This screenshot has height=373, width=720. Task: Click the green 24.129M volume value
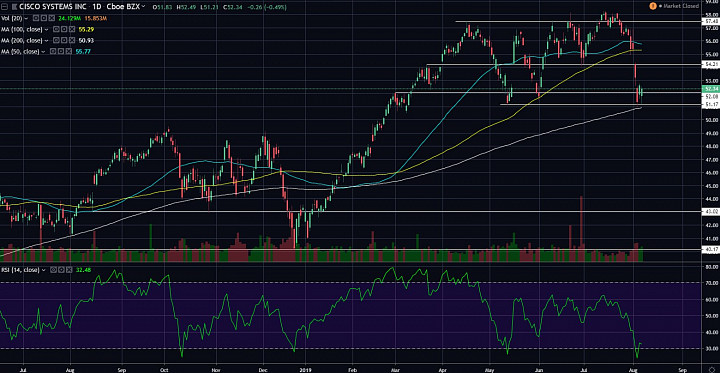pyautogui.click(x=70, y=18)
